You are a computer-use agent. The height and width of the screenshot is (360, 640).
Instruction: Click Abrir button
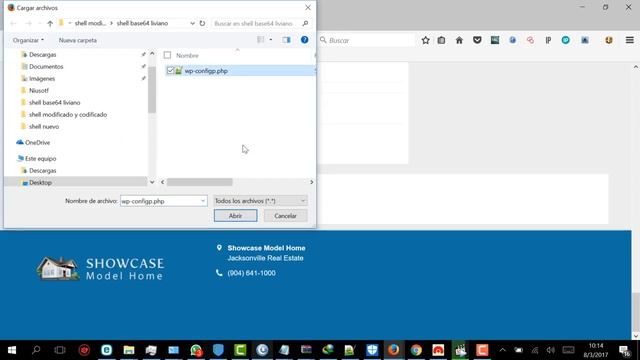(x=236, y=216)
